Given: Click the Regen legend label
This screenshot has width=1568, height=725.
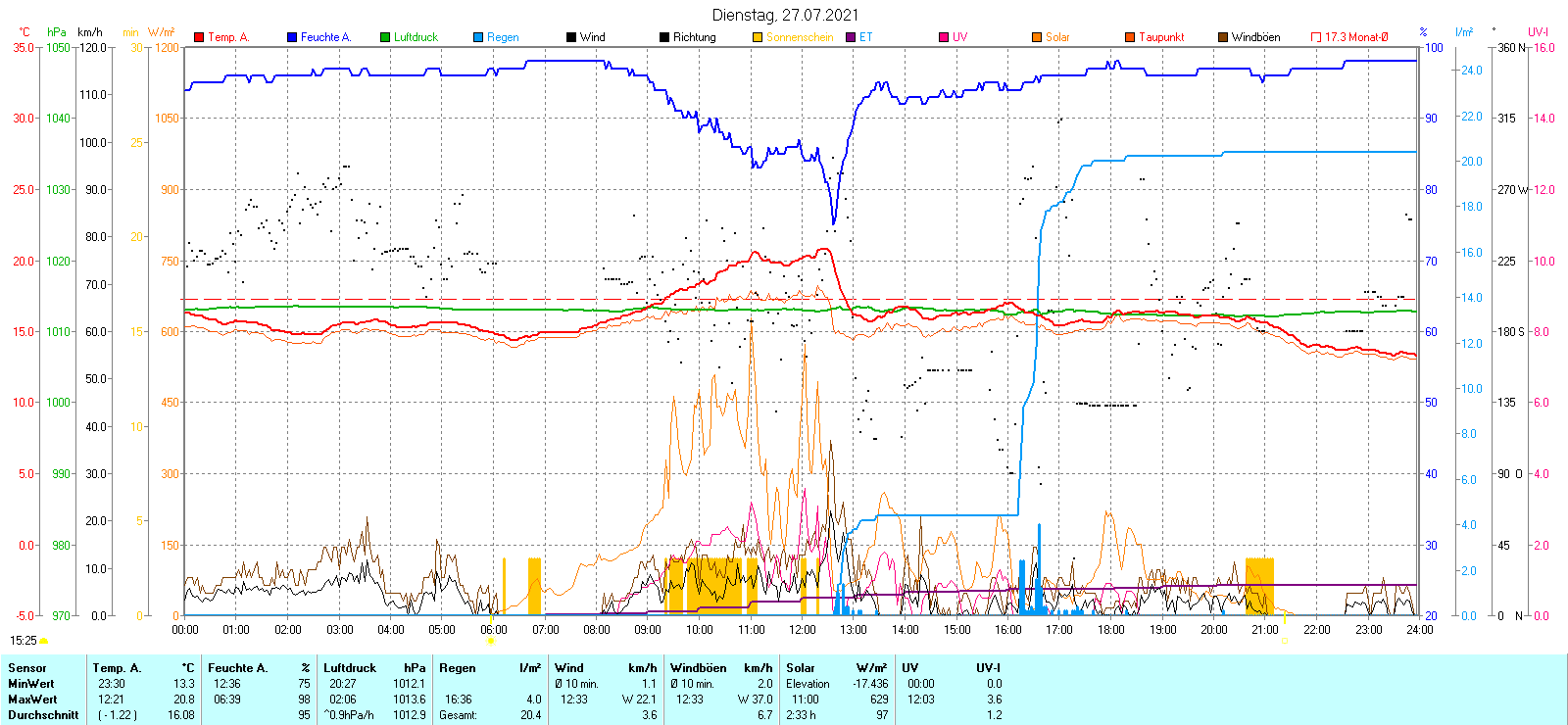Looking at the screenshot, I should 503,37.
